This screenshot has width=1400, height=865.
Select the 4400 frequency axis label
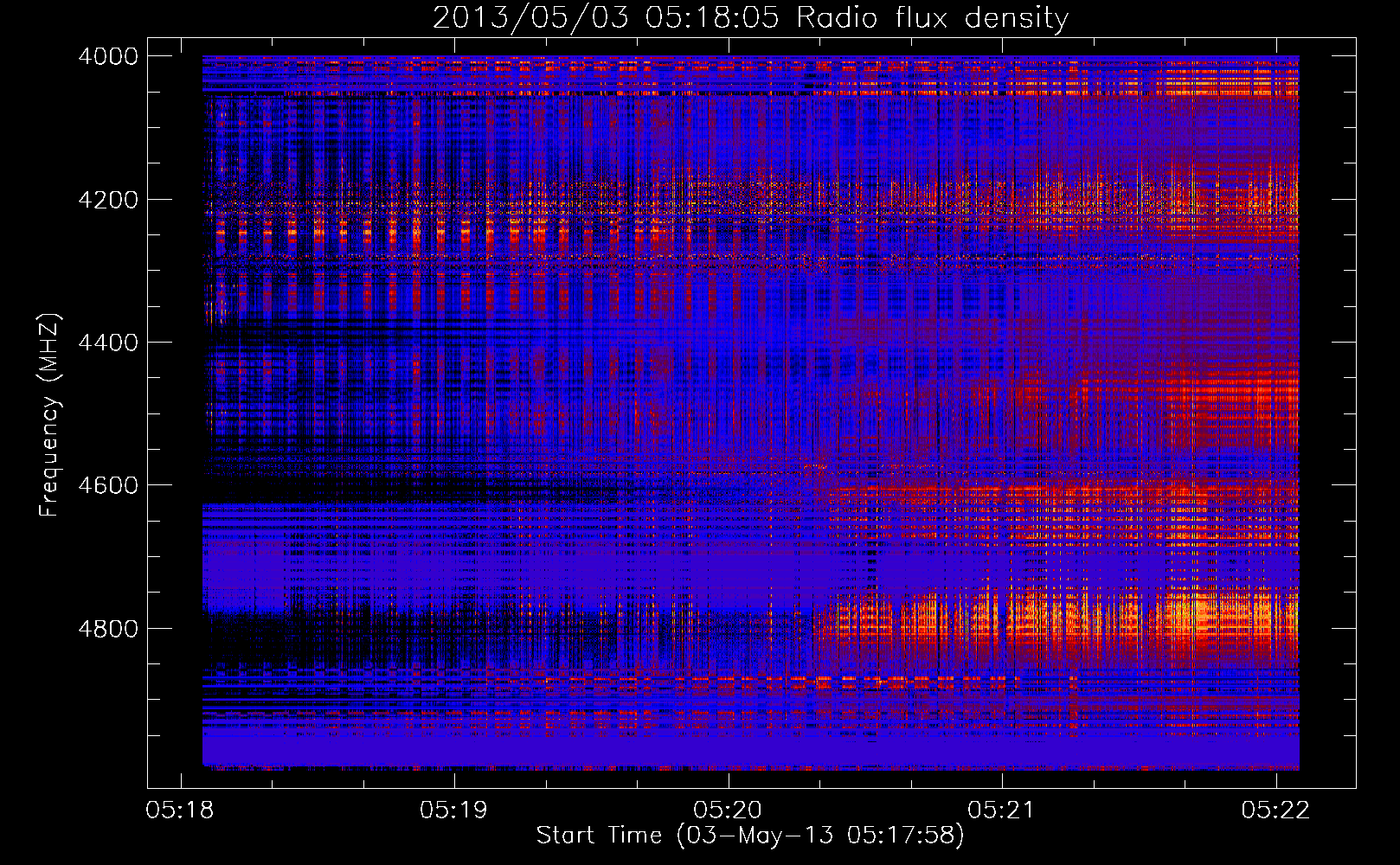[x=108, y=343]
